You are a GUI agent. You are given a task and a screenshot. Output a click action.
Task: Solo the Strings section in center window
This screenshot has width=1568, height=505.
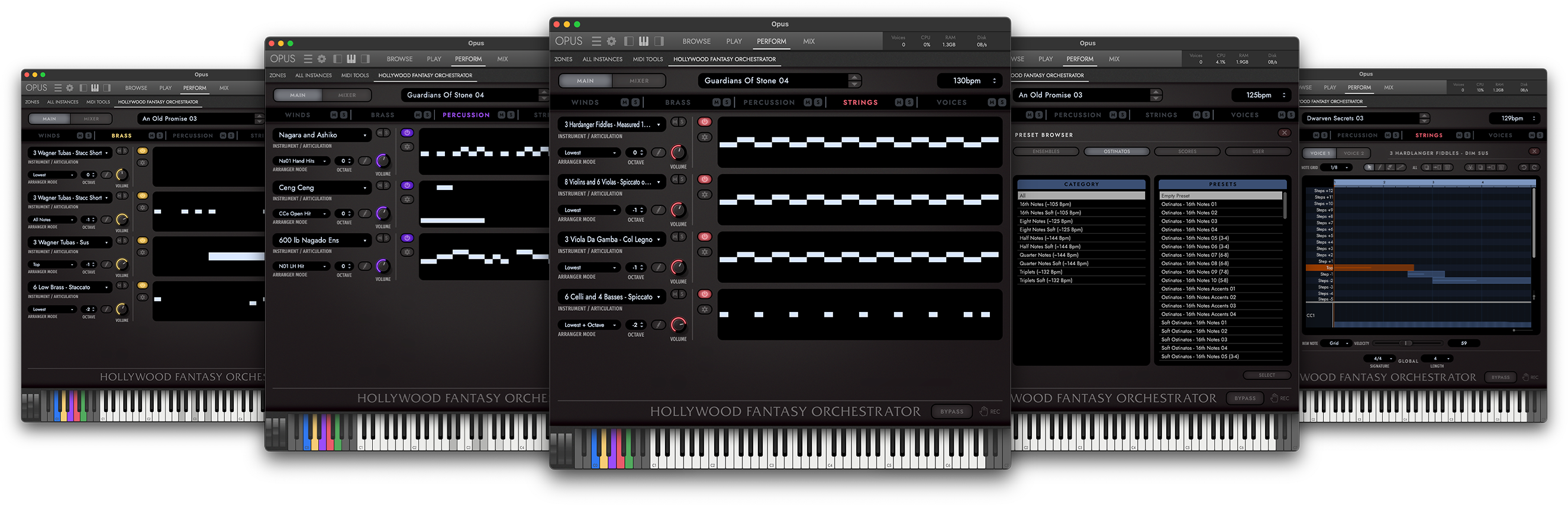(909, 102)
